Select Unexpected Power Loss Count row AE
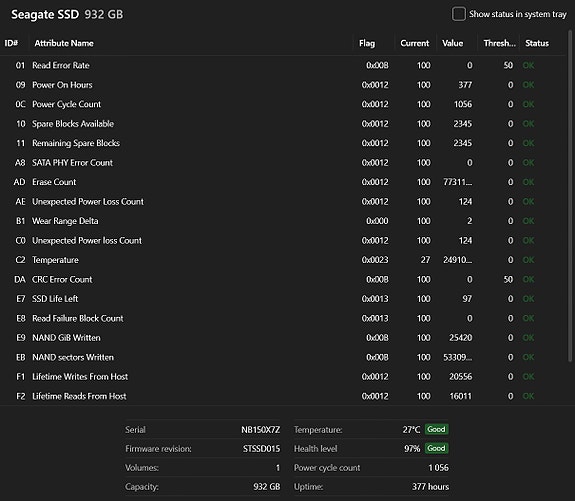This screenshot has width=575, height=501. (x=282, y=201)
